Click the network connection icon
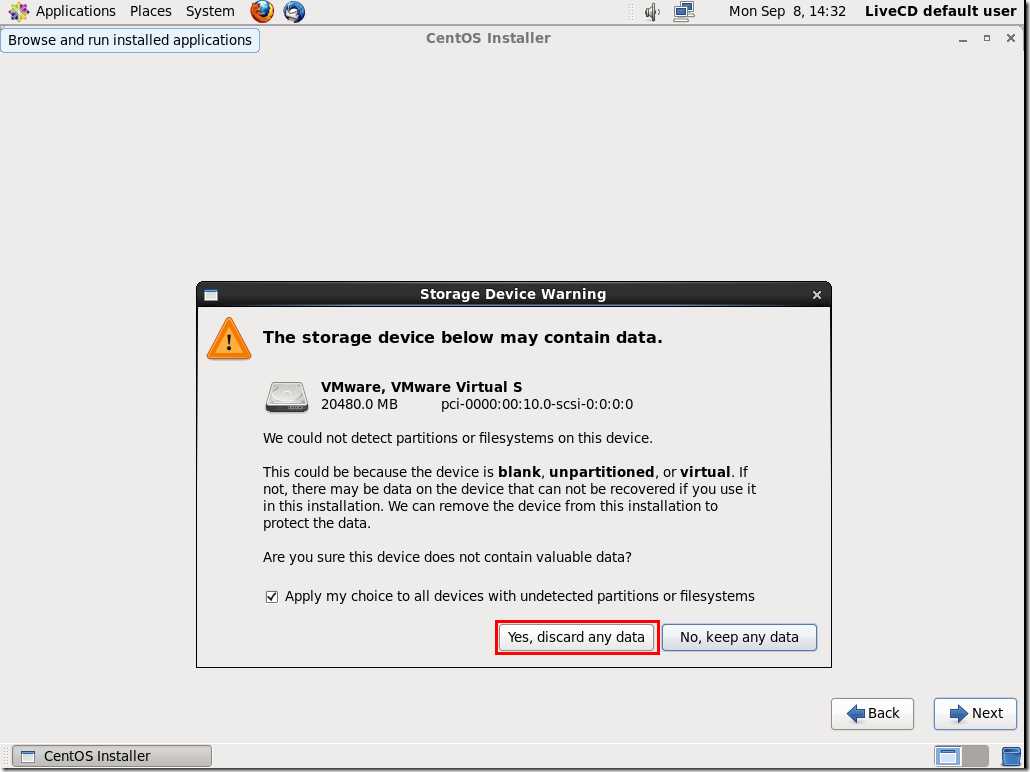The image size is (1030, 772). [684, 11]
